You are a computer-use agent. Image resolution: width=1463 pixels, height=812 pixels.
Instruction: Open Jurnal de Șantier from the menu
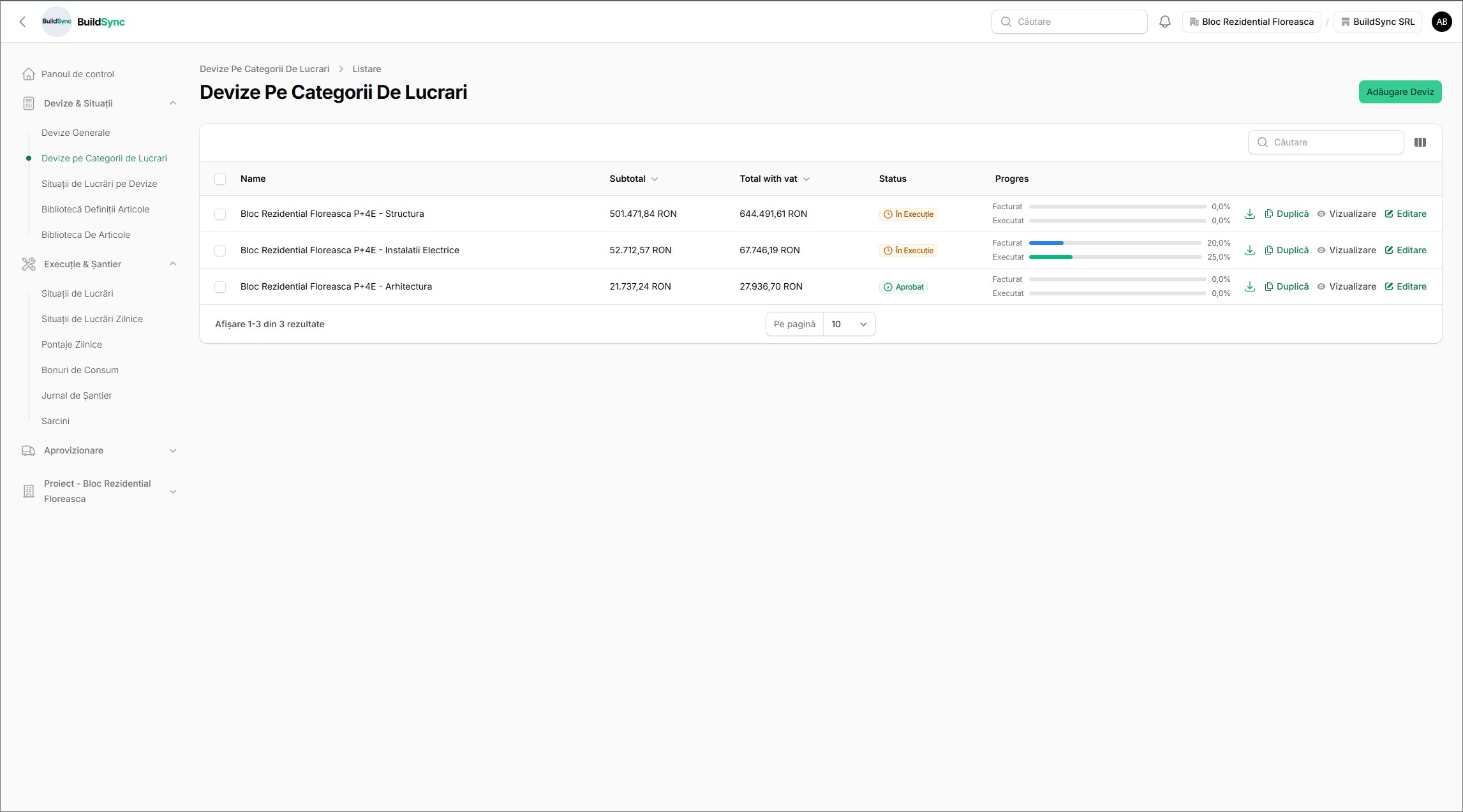77,395
